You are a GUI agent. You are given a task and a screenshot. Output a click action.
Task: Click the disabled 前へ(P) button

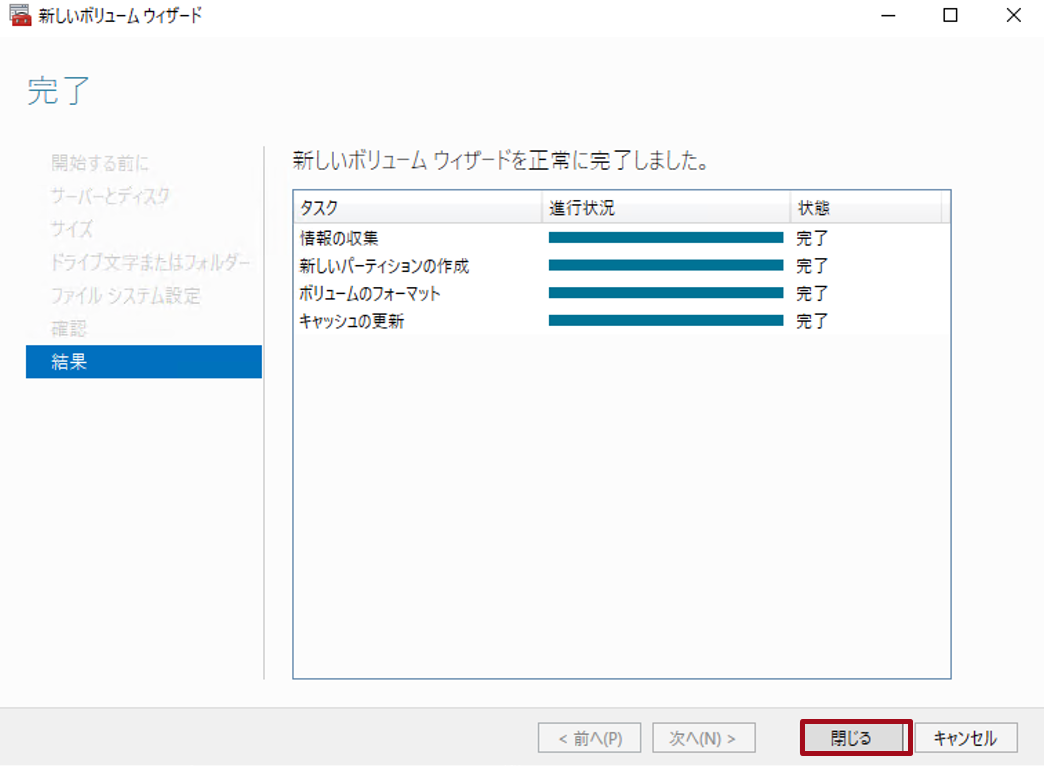point(590,738)
